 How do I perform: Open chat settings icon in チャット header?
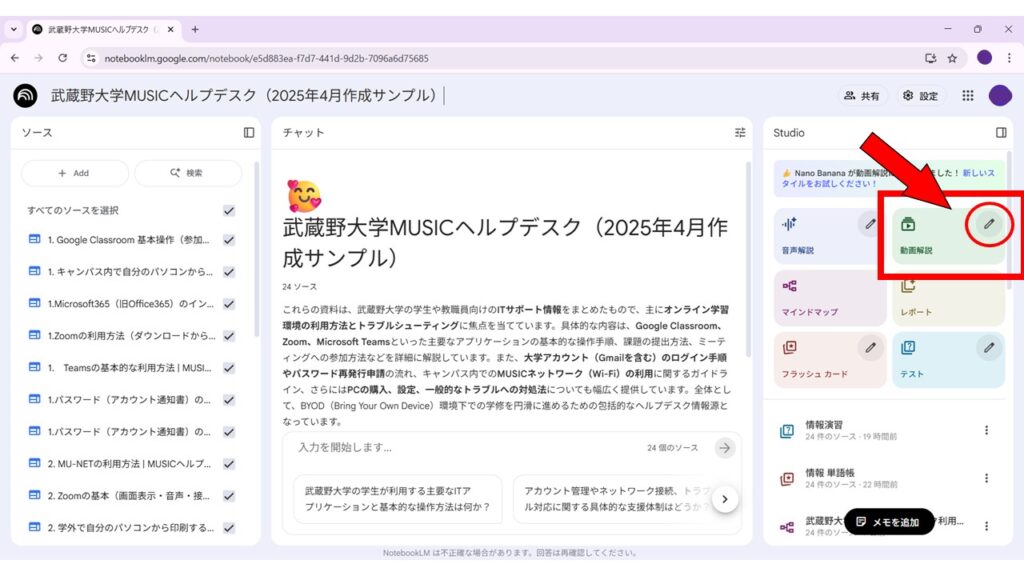pyautogui.click(x=740, y=132)
